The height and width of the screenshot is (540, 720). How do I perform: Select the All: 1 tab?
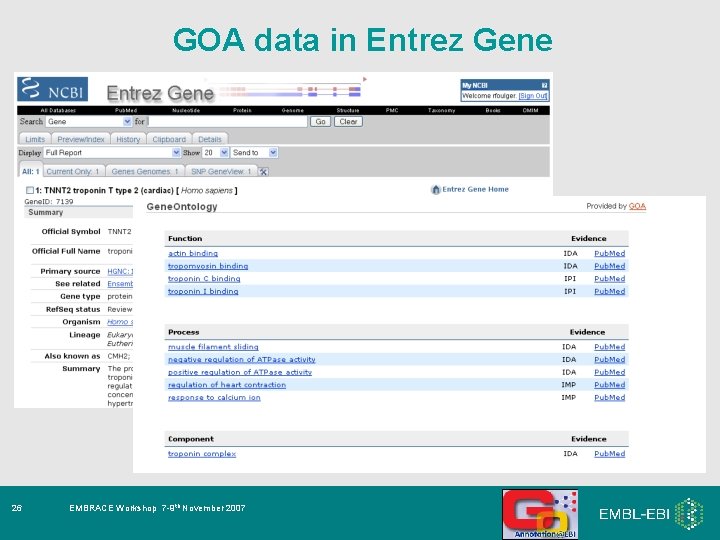click(x=31, y=171)
